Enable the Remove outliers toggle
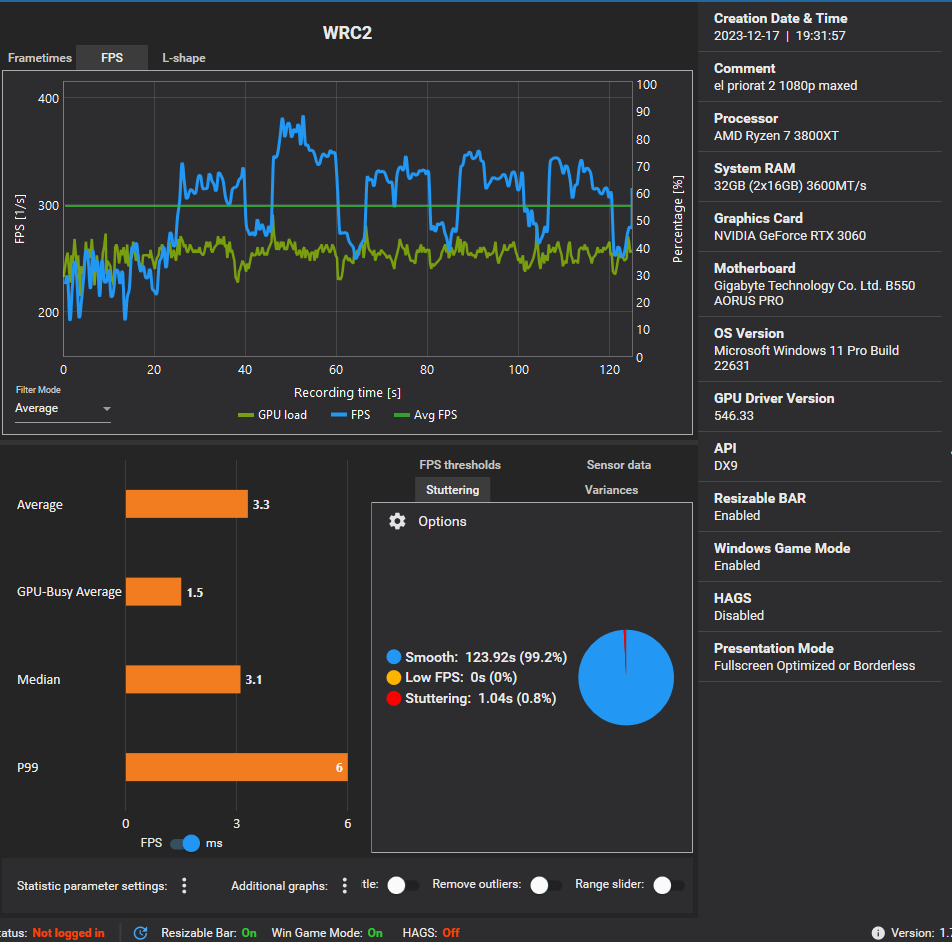Viewport: 952px width, 942px height. [x=546, y=885]
